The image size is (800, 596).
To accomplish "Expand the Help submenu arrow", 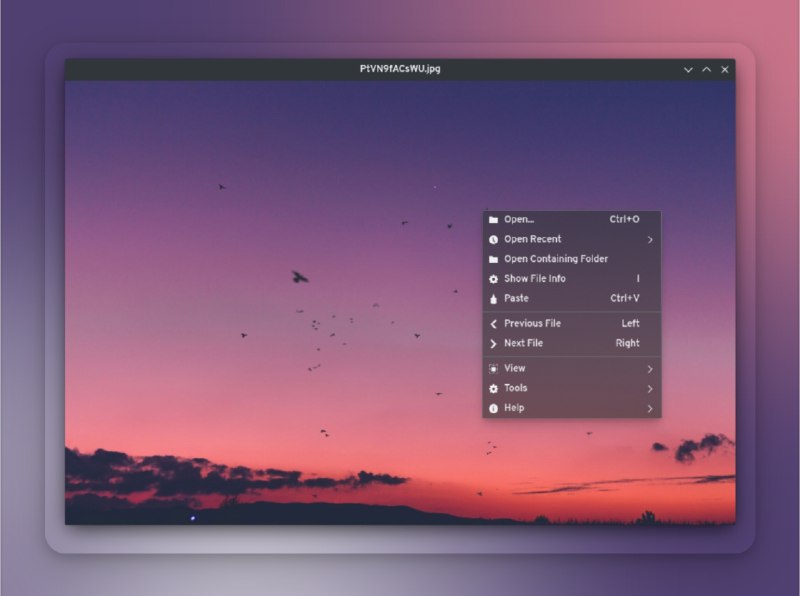I will pos(650,409).
